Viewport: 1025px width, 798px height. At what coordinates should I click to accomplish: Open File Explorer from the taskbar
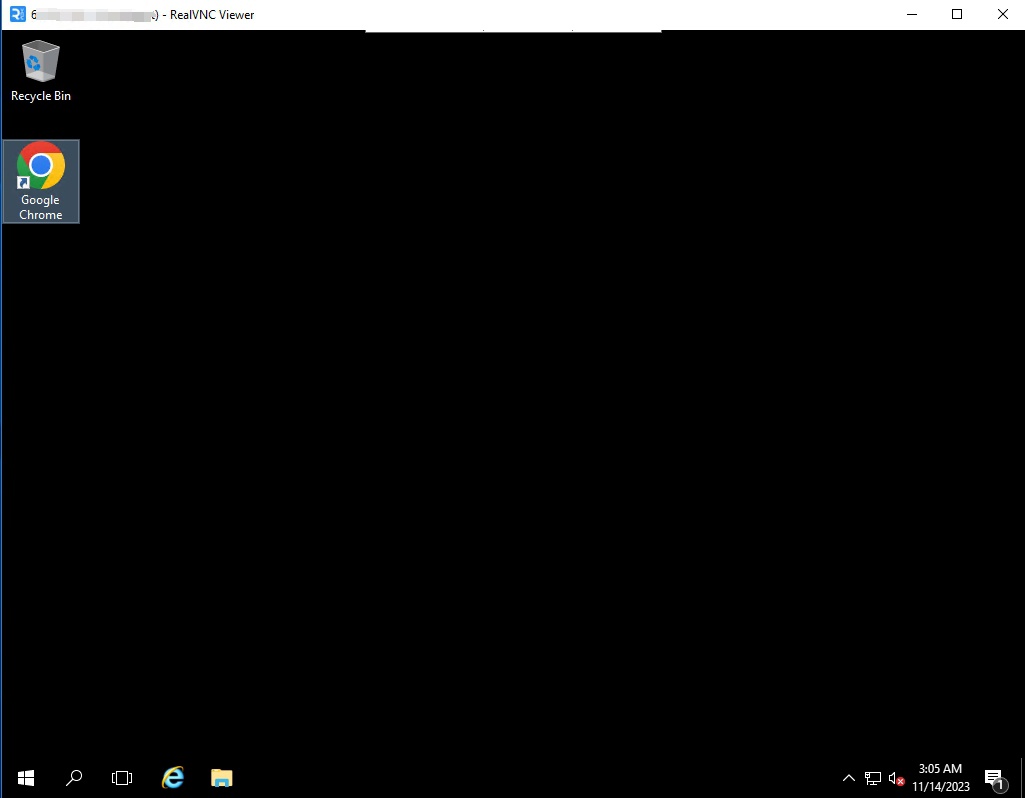click(x=221, y=777)
